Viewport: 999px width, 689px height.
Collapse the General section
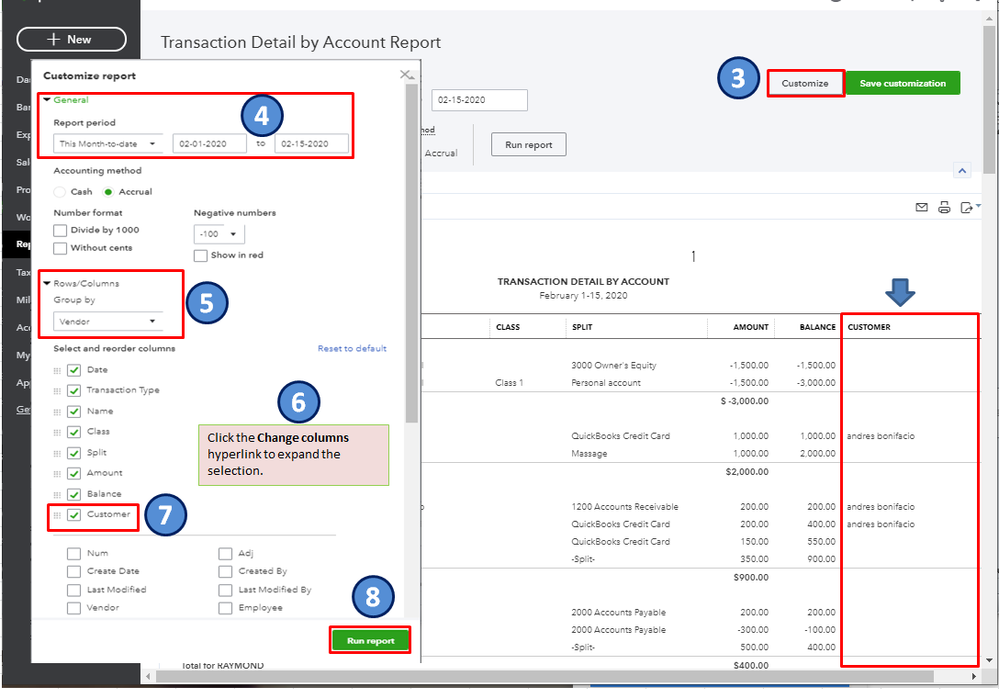(x=66, y=100)
